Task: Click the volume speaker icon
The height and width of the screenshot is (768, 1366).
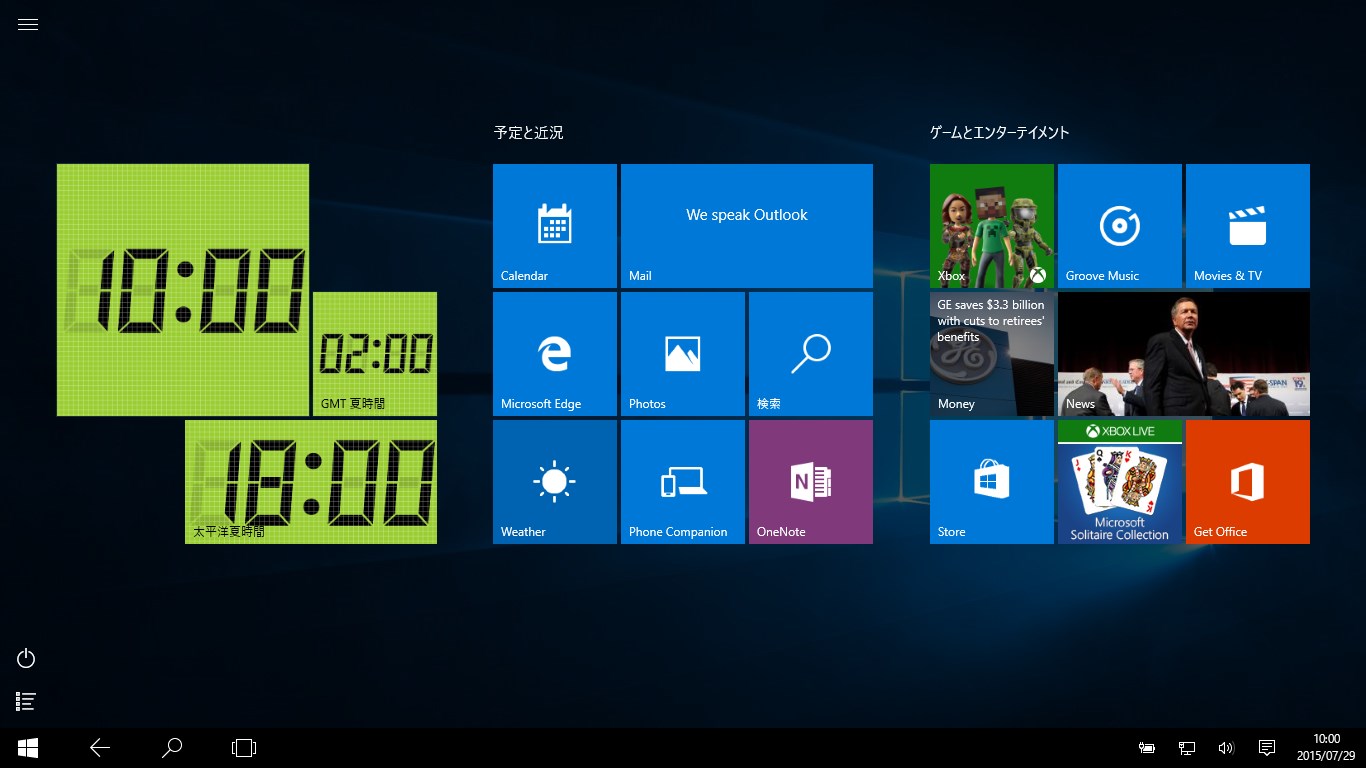Action: pyautogui.click(x=1226, y=748)
